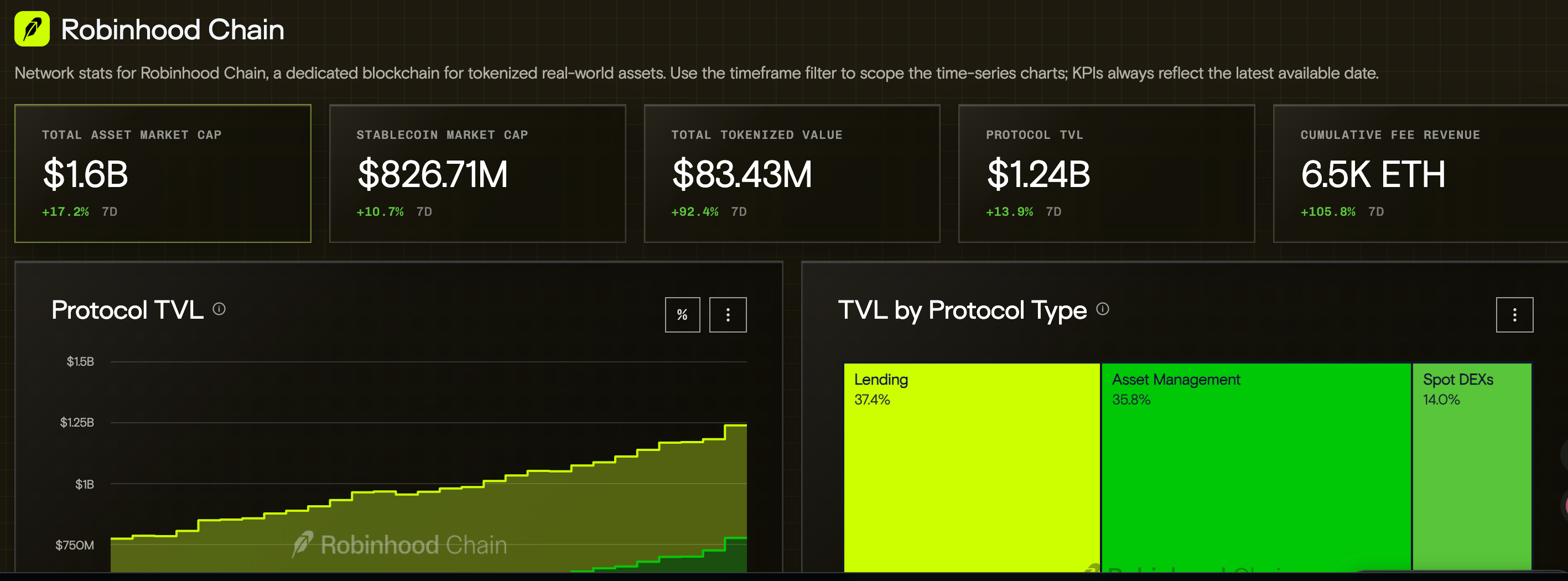Image resolution: width=1568 pixels, height=581 pixels.
Task: Click the $1.5B y-axis label
Action: coord(80,362)
